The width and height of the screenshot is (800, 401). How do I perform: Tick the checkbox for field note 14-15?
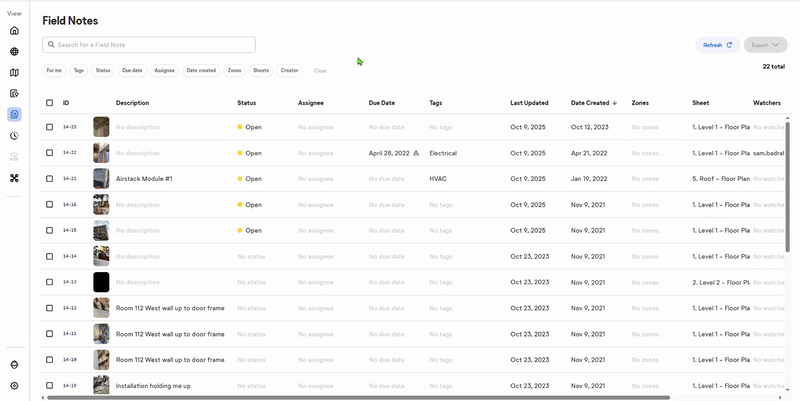coord(49,230)
